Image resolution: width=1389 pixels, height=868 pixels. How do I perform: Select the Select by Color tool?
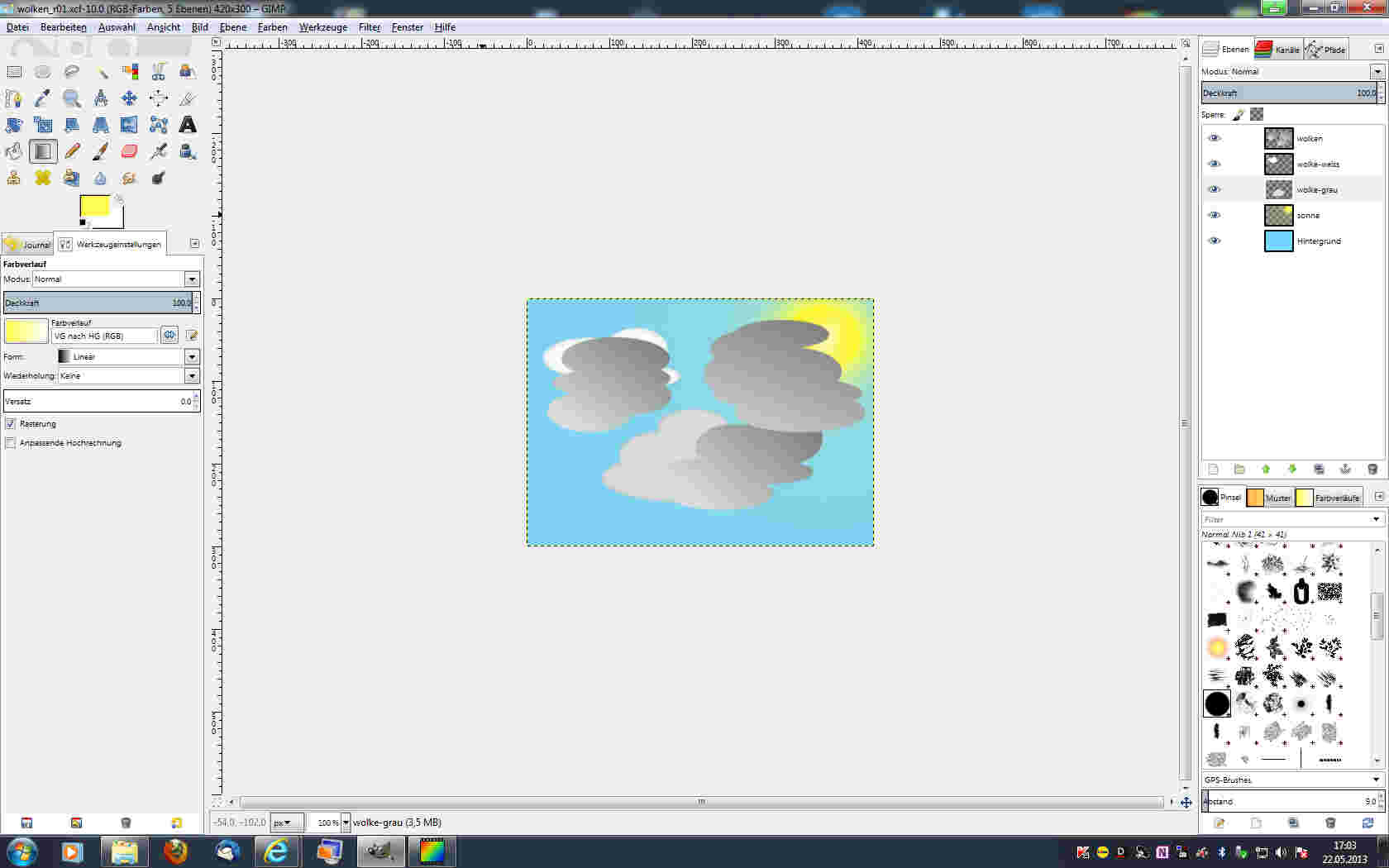130,72
